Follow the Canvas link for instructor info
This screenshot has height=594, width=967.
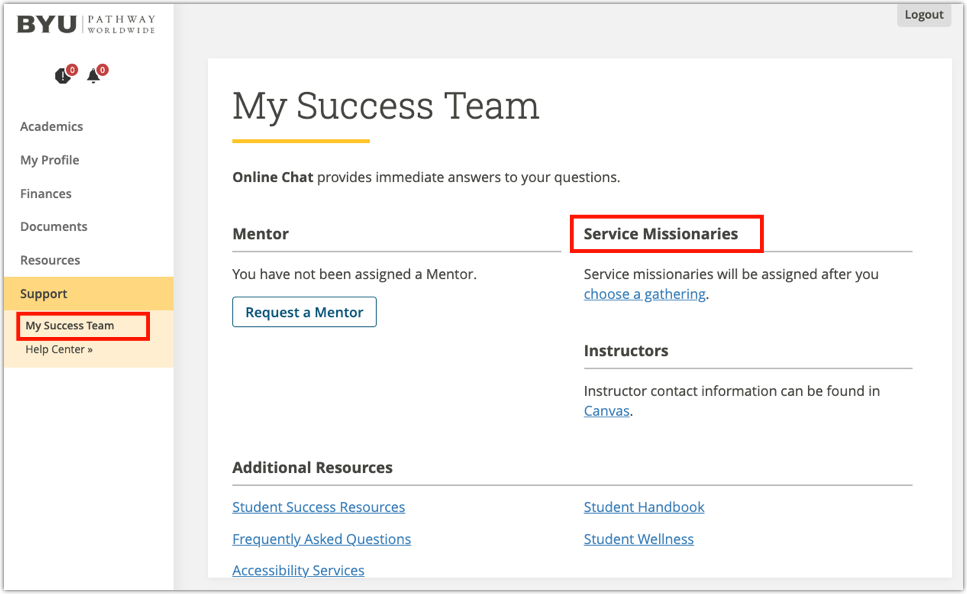click(606, 410)
